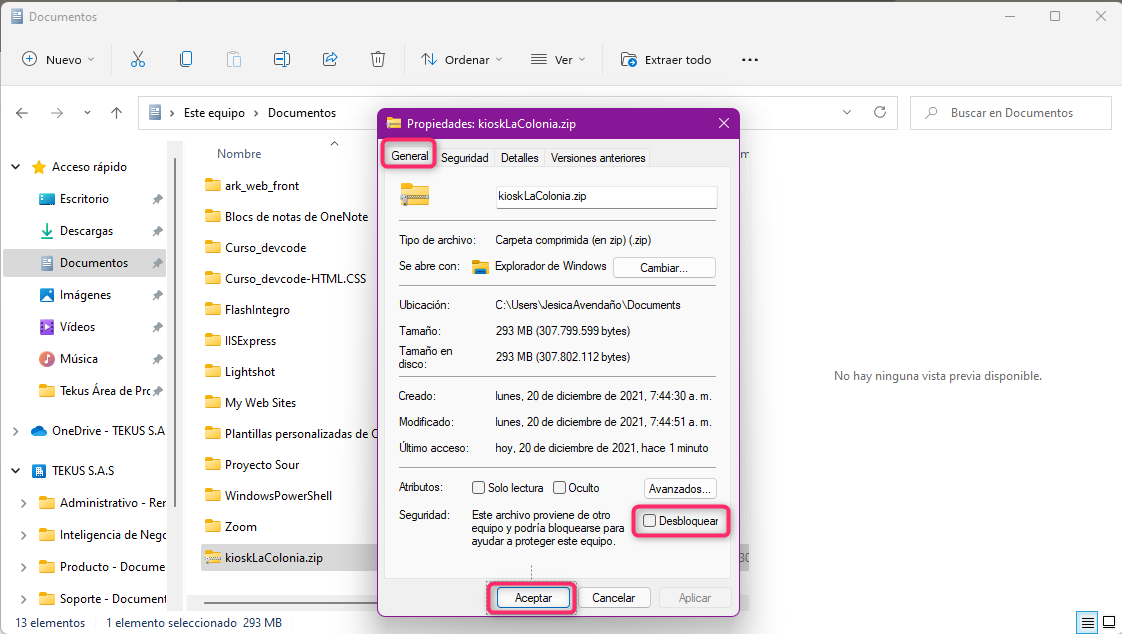The height and width of the screenshot is (634, 1122).
Task: Toggle the Oculto attribute checkbox
Action: pyautogui.click(x=560, y=488)
